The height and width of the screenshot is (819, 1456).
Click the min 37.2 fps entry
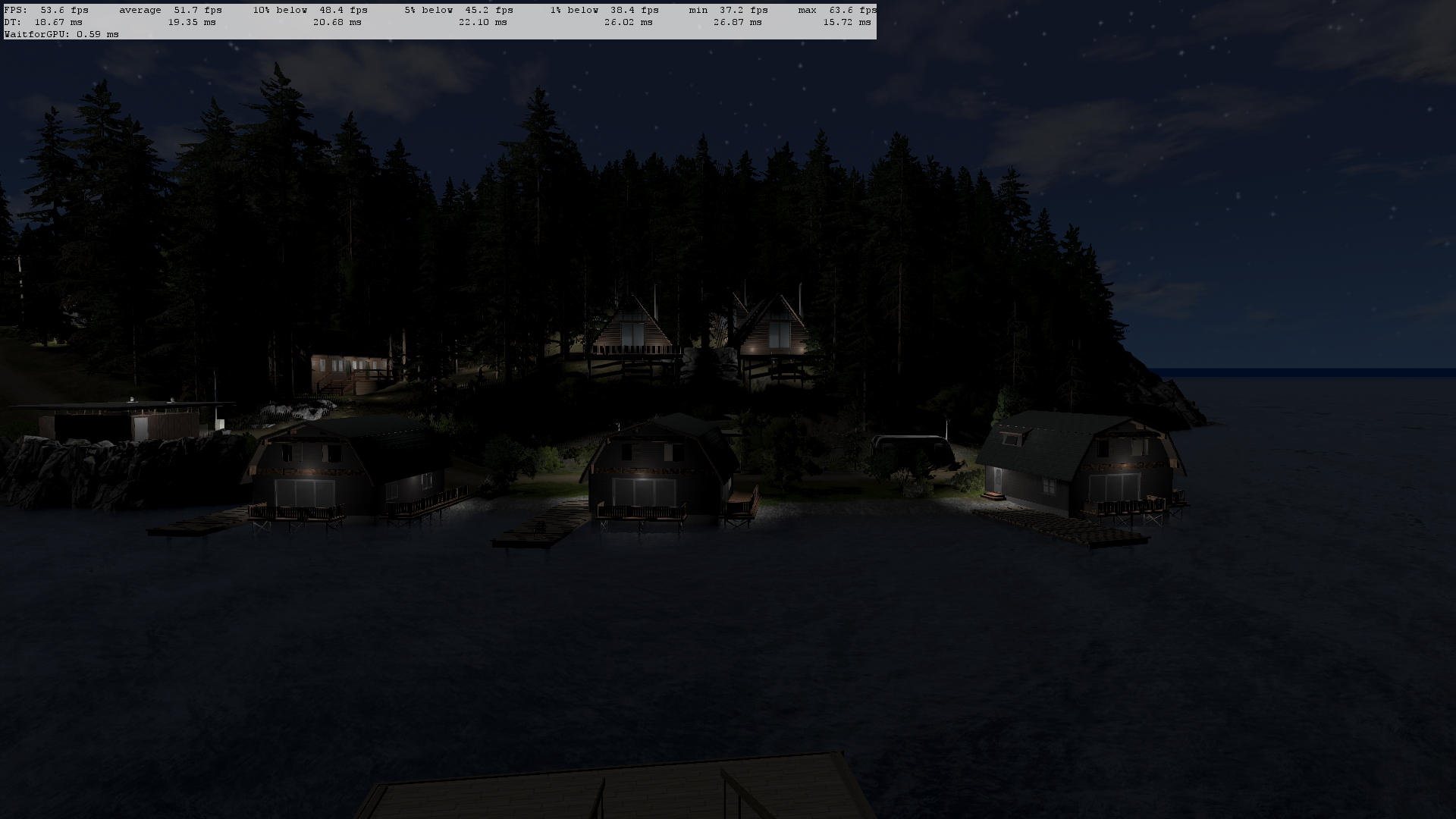pos(729,10)
